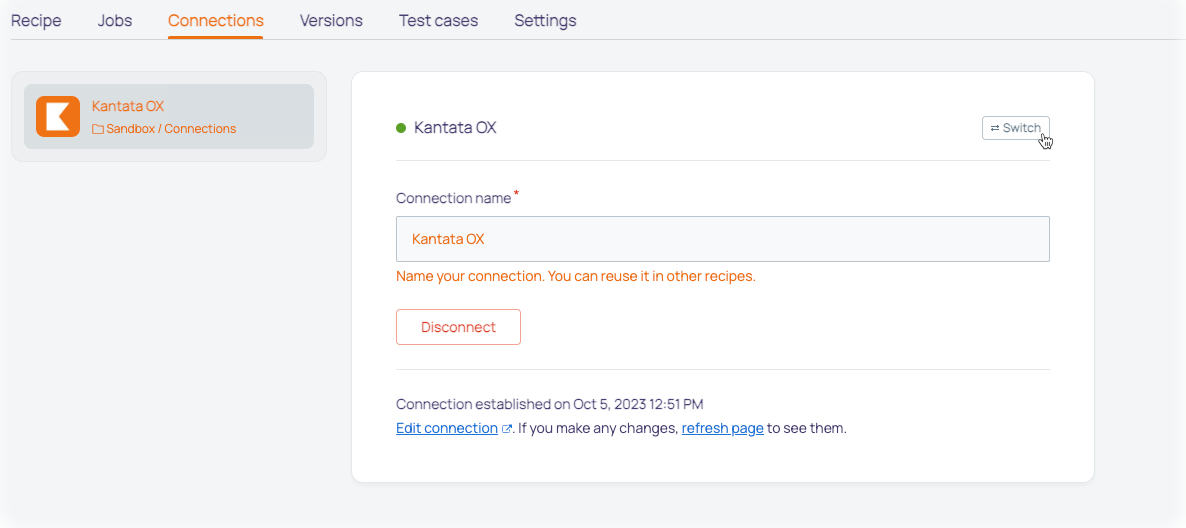Click the green connection status dot
1186x528 pixels.
402,128
